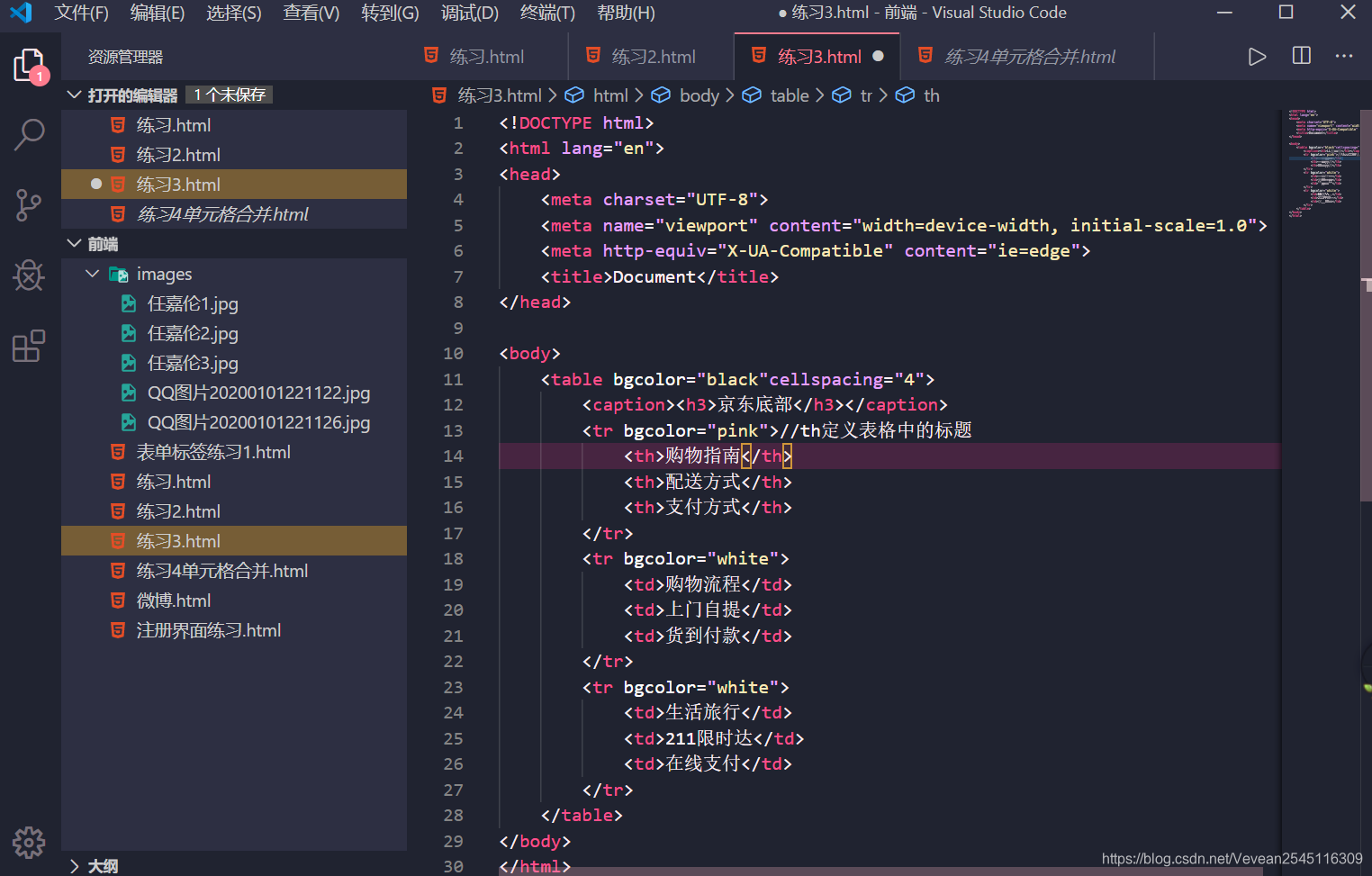Click the 1 个未保存 badge
This screenshot has width=1372, height=876.
(230, 95)
